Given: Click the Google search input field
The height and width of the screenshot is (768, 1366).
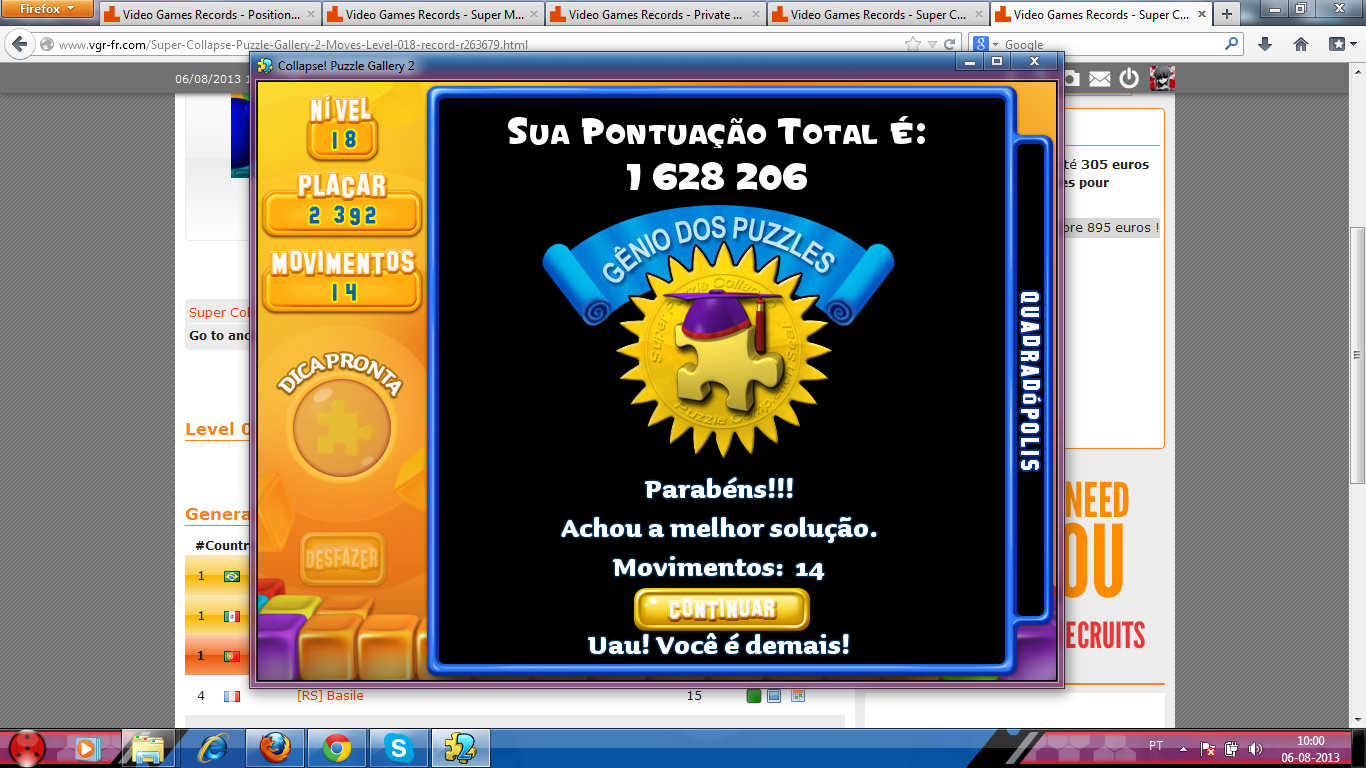Looking at the screenshot, I should [1110, 44].
